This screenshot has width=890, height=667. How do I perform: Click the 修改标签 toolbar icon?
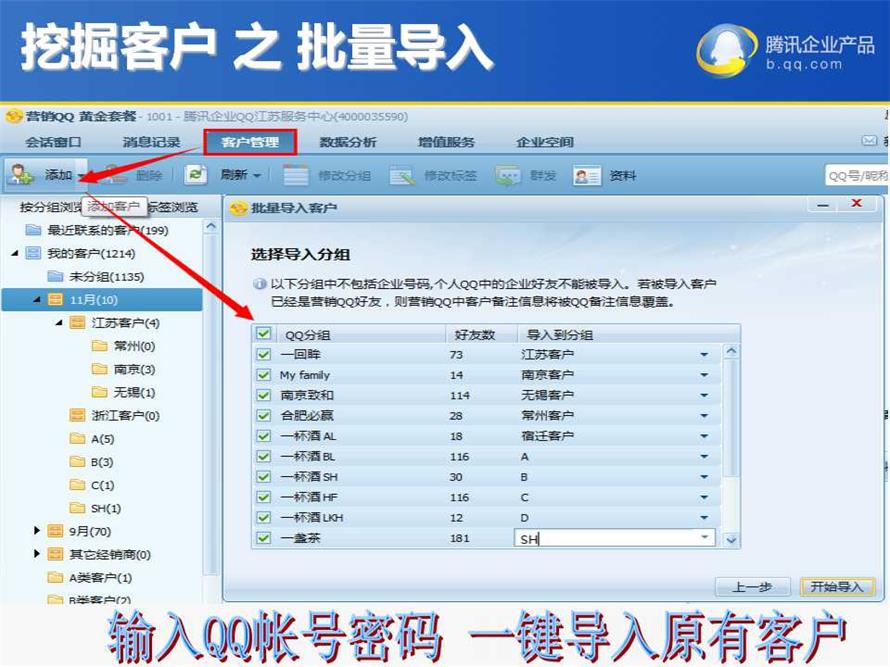click(x=402, y=176)
